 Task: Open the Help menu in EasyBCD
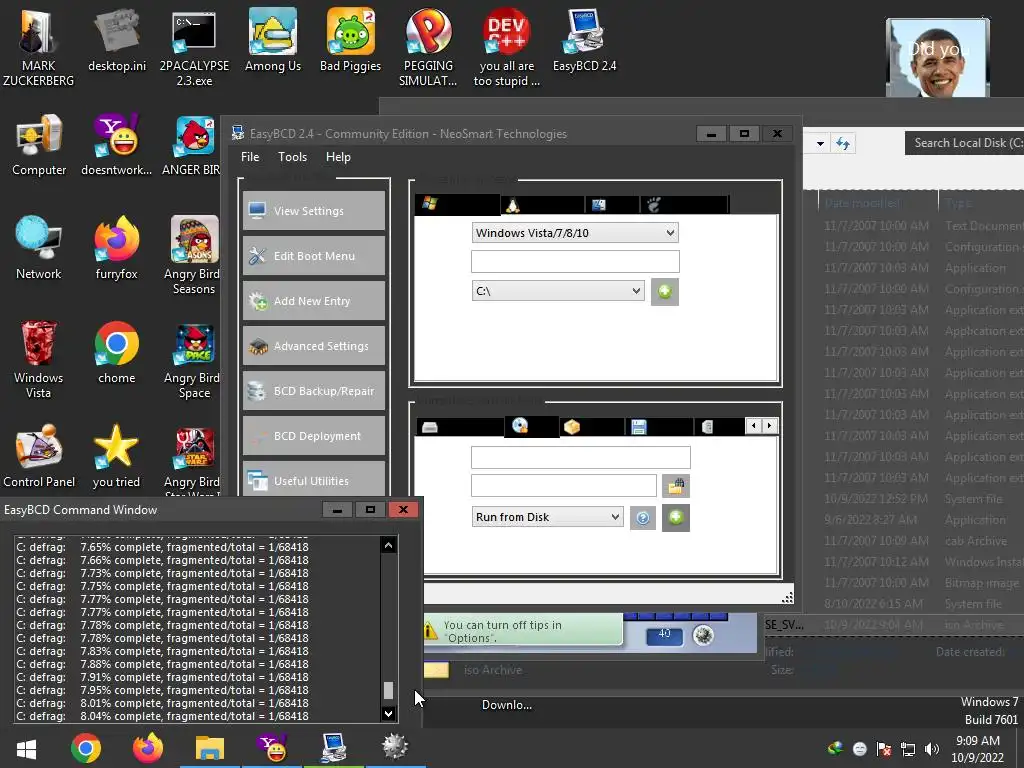(338, 157)
